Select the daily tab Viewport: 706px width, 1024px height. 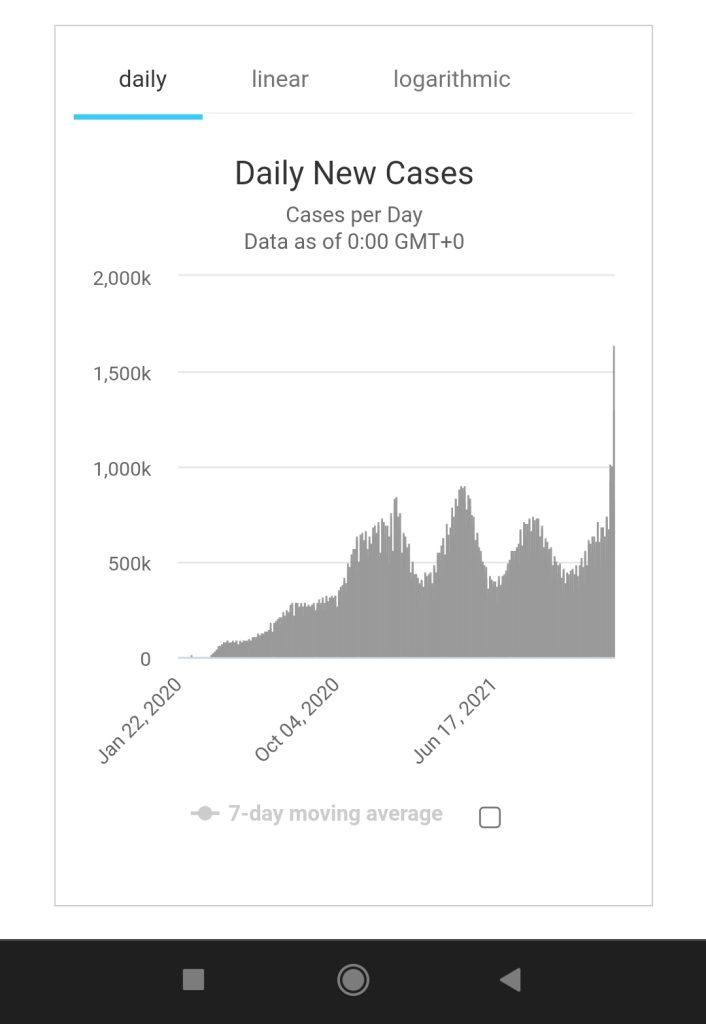(x=142, y=79)
